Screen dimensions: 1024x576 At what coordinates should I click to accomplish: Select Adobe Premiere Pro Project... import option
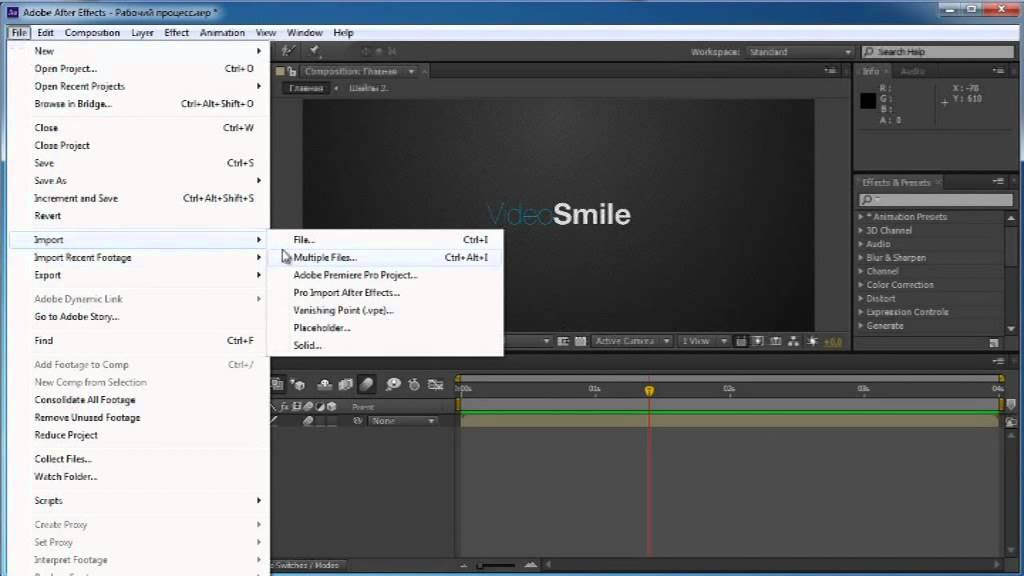click(x=386, y=275)
